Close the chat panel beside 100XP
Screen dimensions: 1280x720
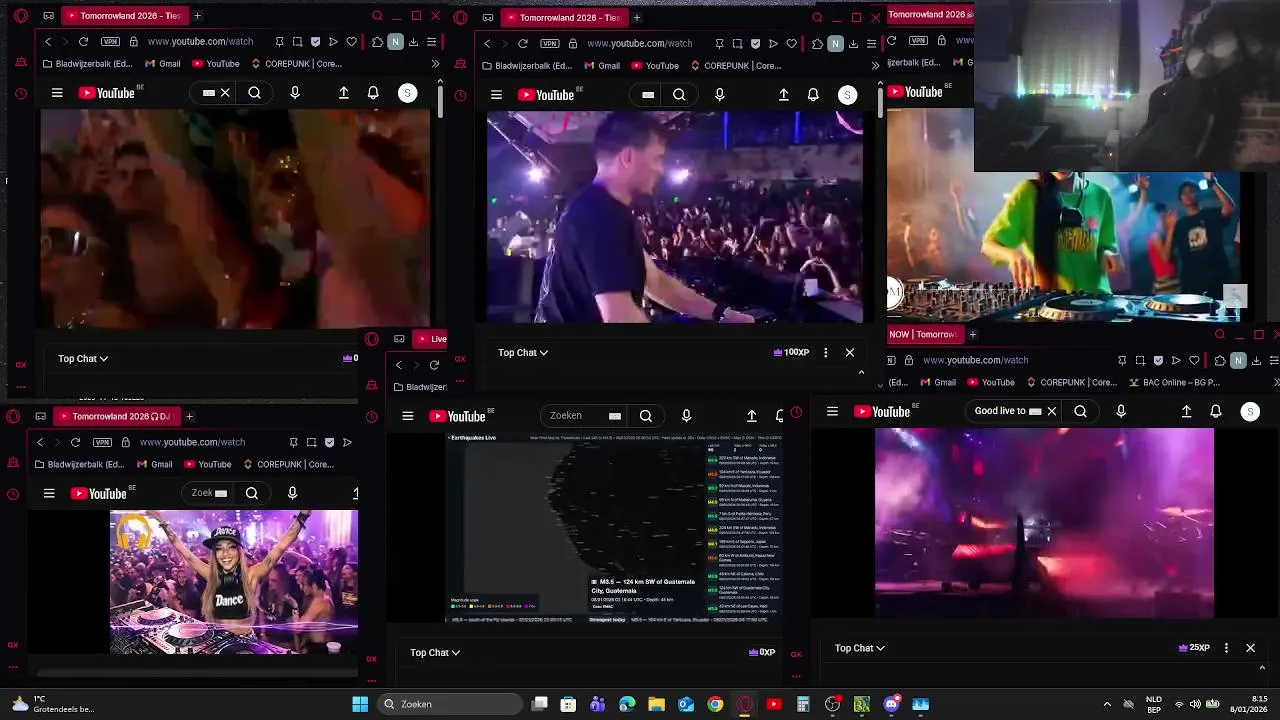(850, 353)
